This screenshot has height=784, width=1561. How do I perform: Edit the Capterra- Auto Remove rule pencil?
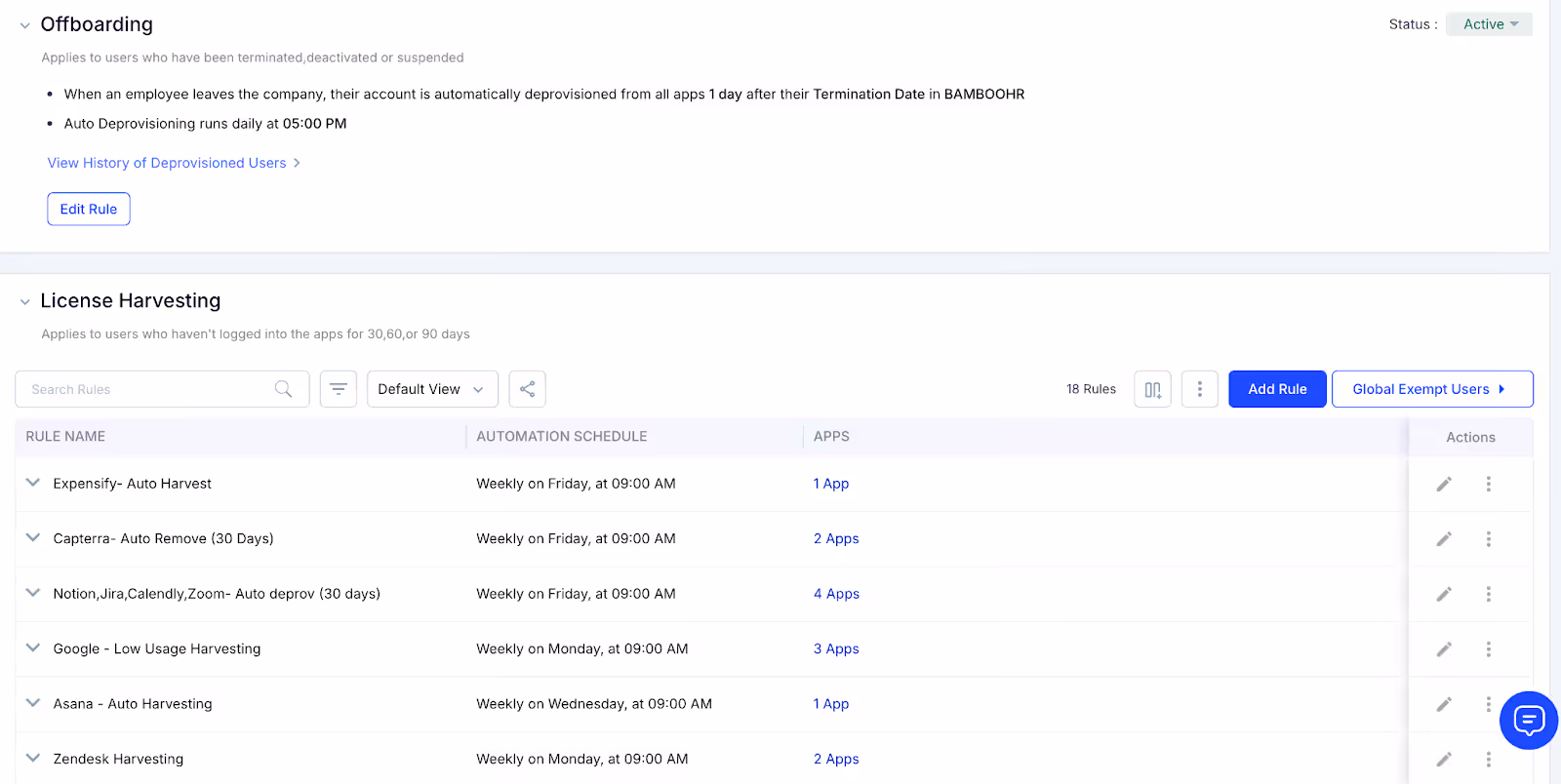point(1444,539)
